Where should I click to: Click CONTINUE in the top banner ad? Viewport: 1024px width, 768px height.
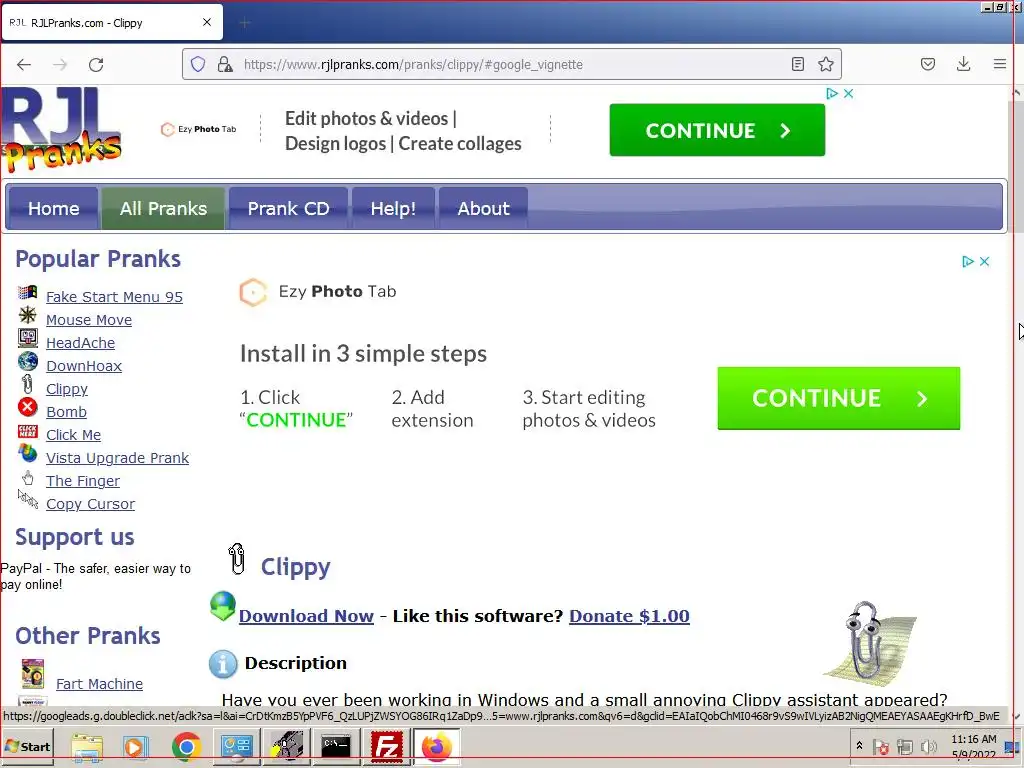[717, 130]
